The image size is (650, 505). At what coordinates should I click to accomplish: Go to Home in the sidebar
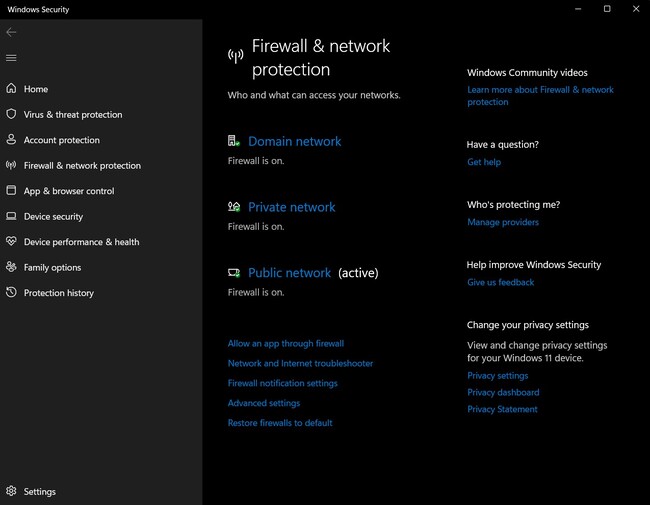pos(36,89)
